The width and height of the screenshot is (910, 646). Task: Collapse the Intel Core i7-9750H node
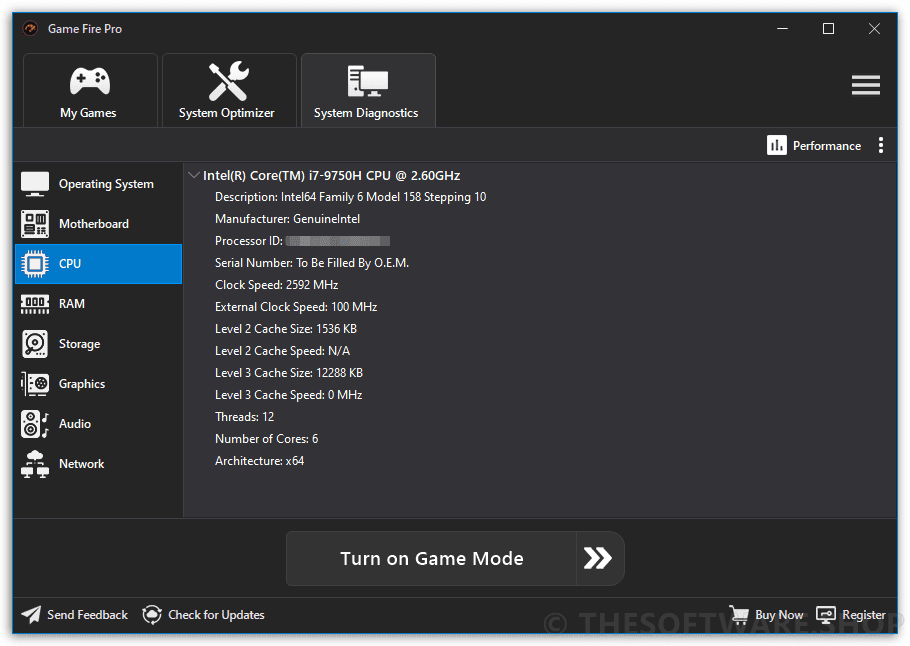pyautogui.click(x=194, y=175)
